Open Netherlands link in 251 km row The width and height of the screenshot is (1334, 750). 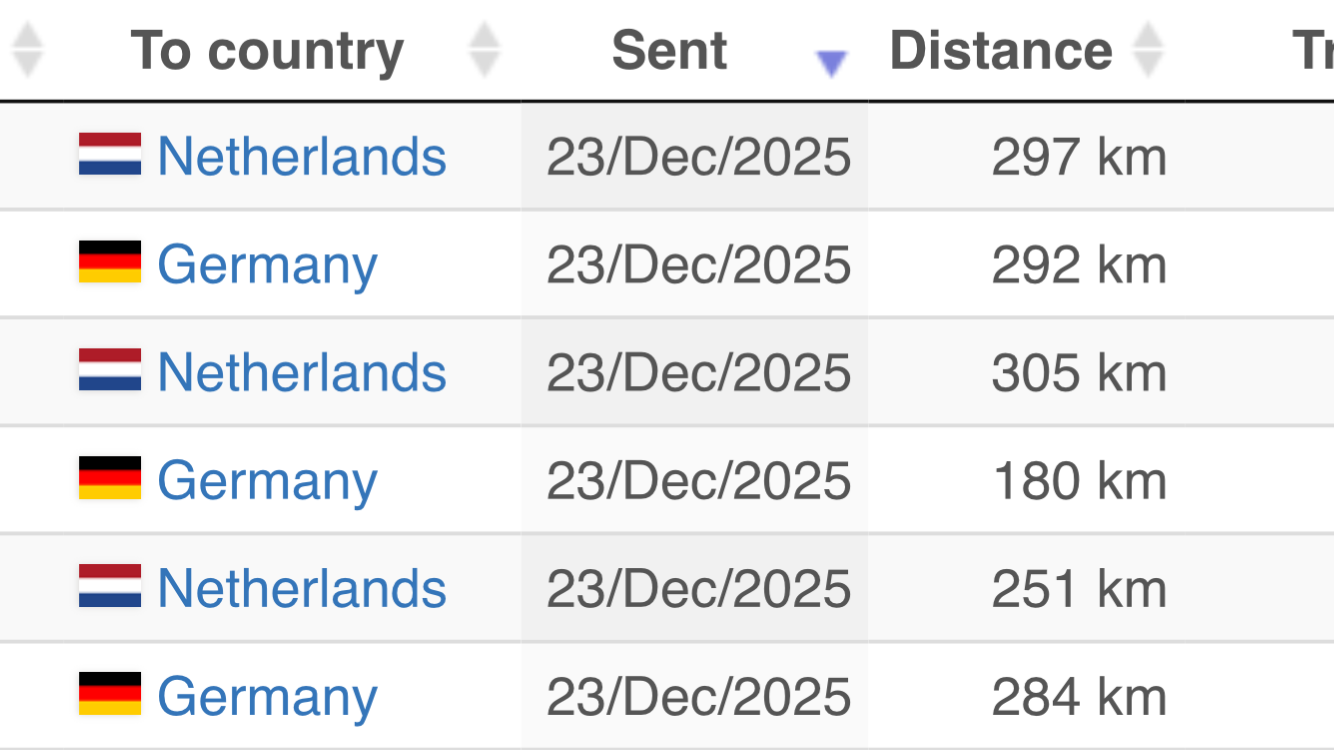pos(302,589)
